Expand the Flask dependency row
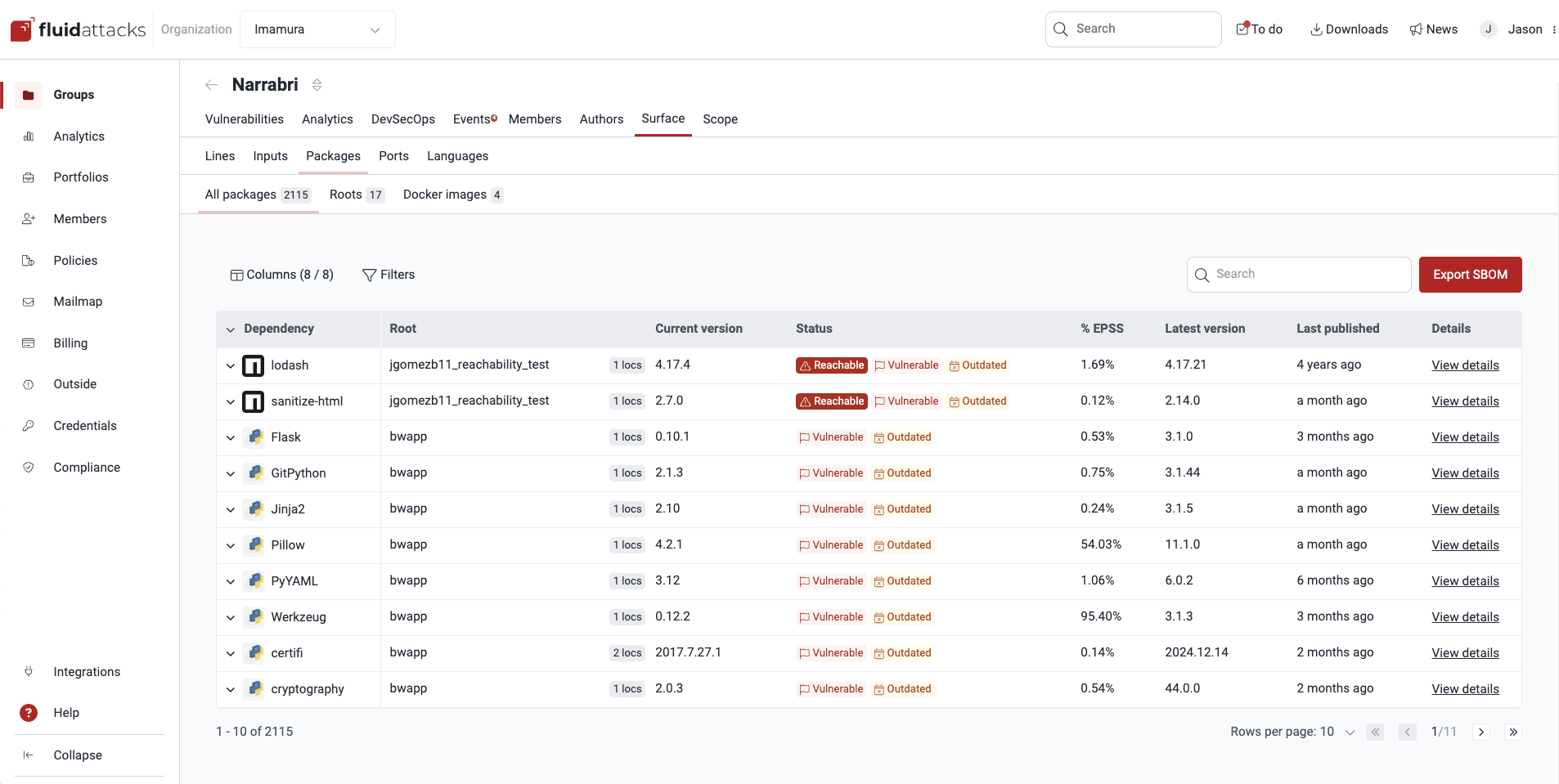The image size is (1559, 784). [x=231, y=437]
